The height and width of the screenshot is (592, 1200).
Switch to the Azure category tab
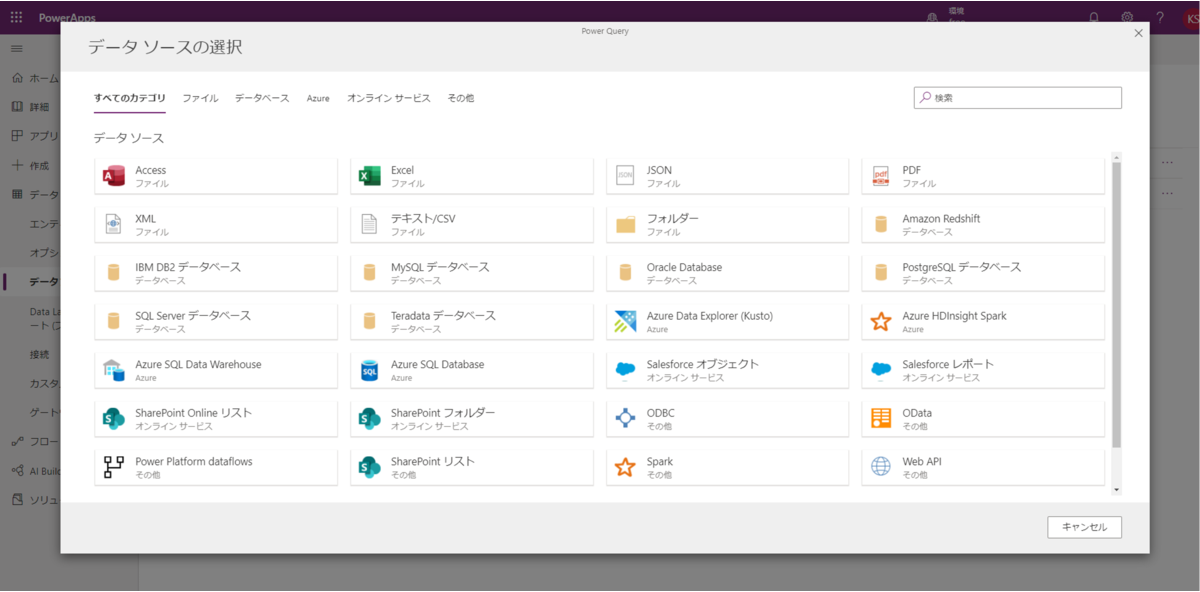click(318, 98)
